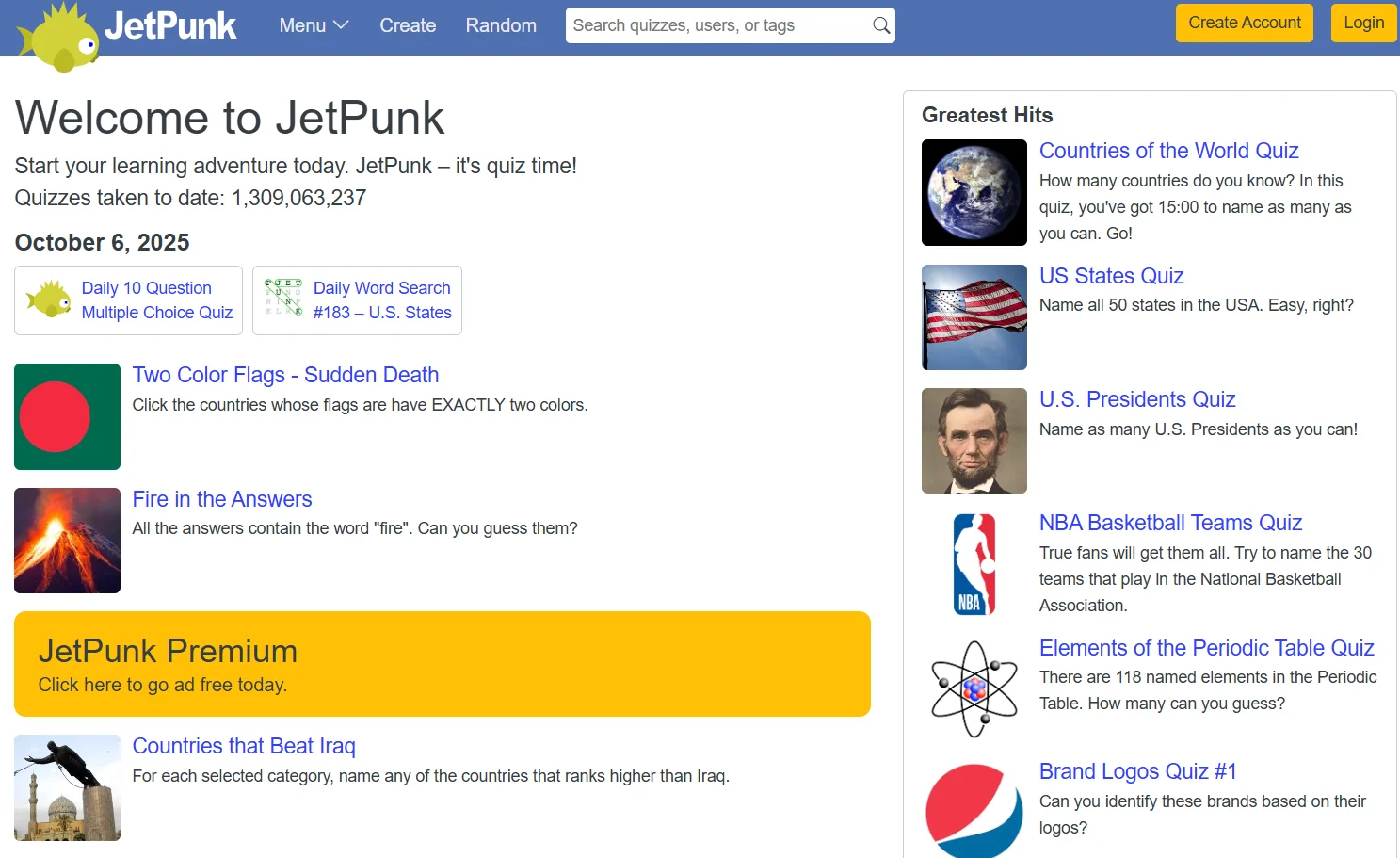Click the search magnifying glass icon
The image size is (1400, 858).
point(880,25)
